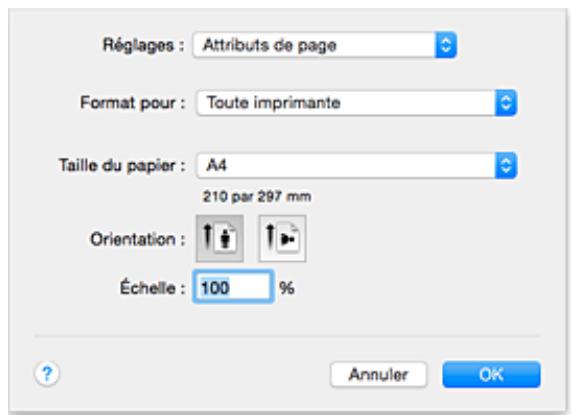This screenshot has height=415, width=571.
Task: Select portrait orientation icon
Action: pos(220,238)
